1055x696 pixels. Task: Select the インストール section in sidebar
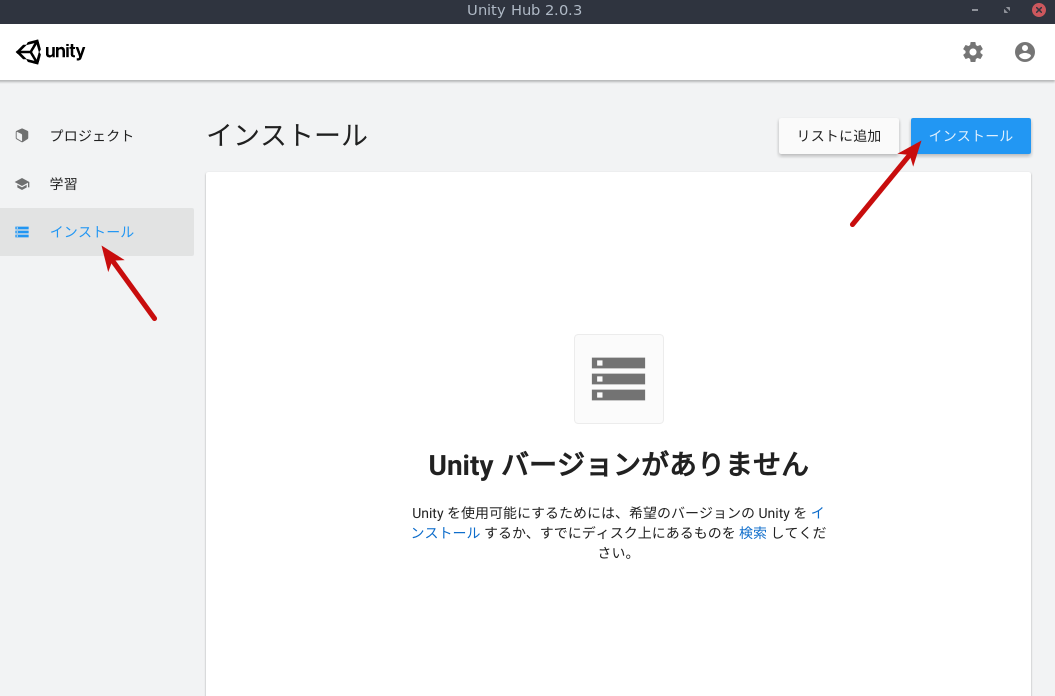pyautogui.click(x=92, y=231)
